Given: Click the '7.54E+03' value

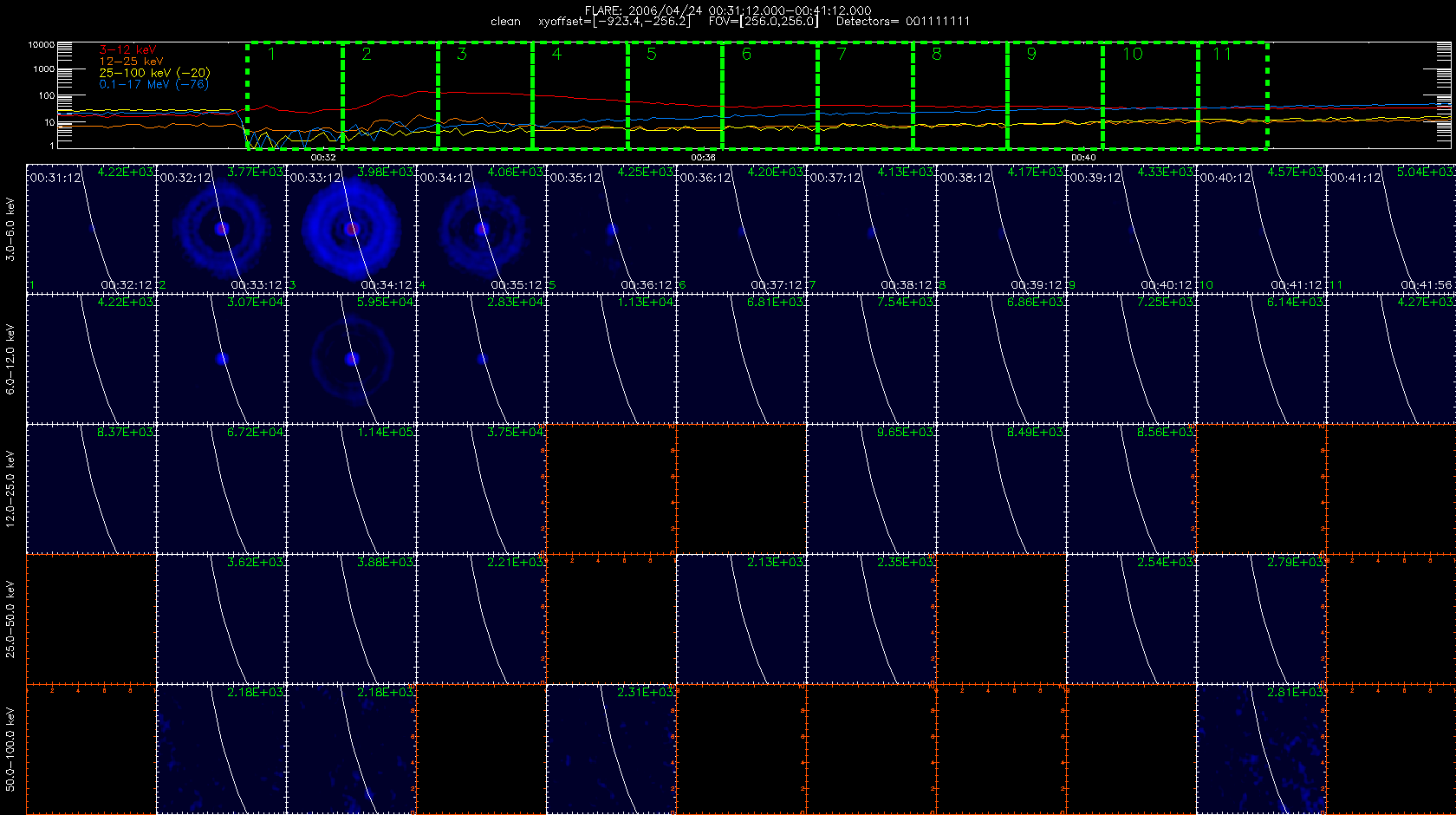Looking at the screenshot, I should [906, 303].
